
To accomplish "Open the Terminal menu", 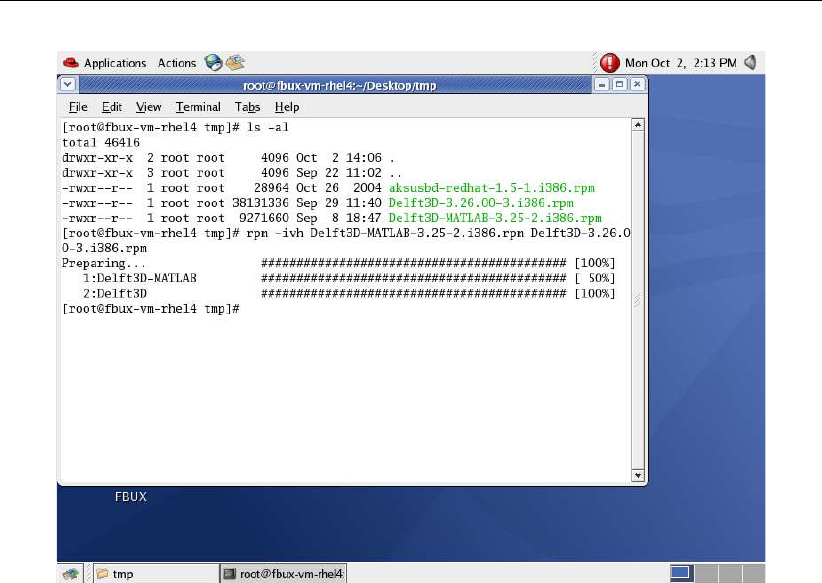I will (198, 107).
